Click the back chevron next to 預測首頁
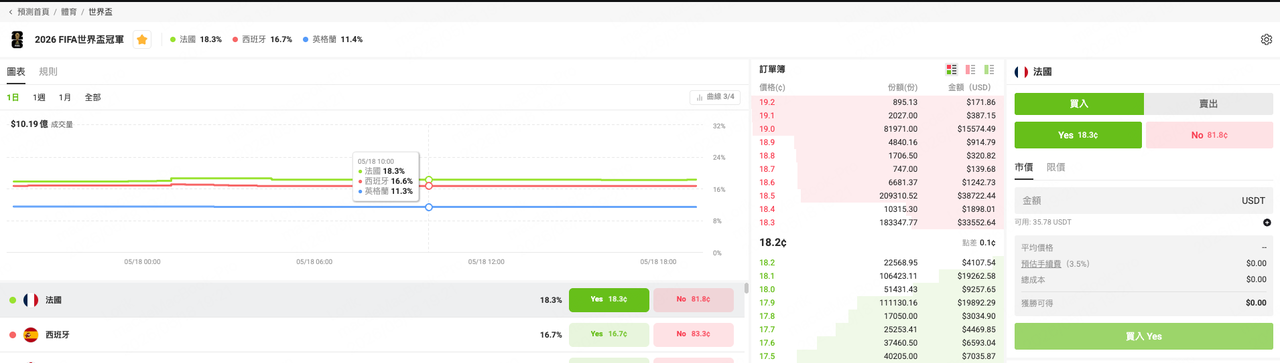This screenshot has width=1280, height=363. (x=10, y=12)
